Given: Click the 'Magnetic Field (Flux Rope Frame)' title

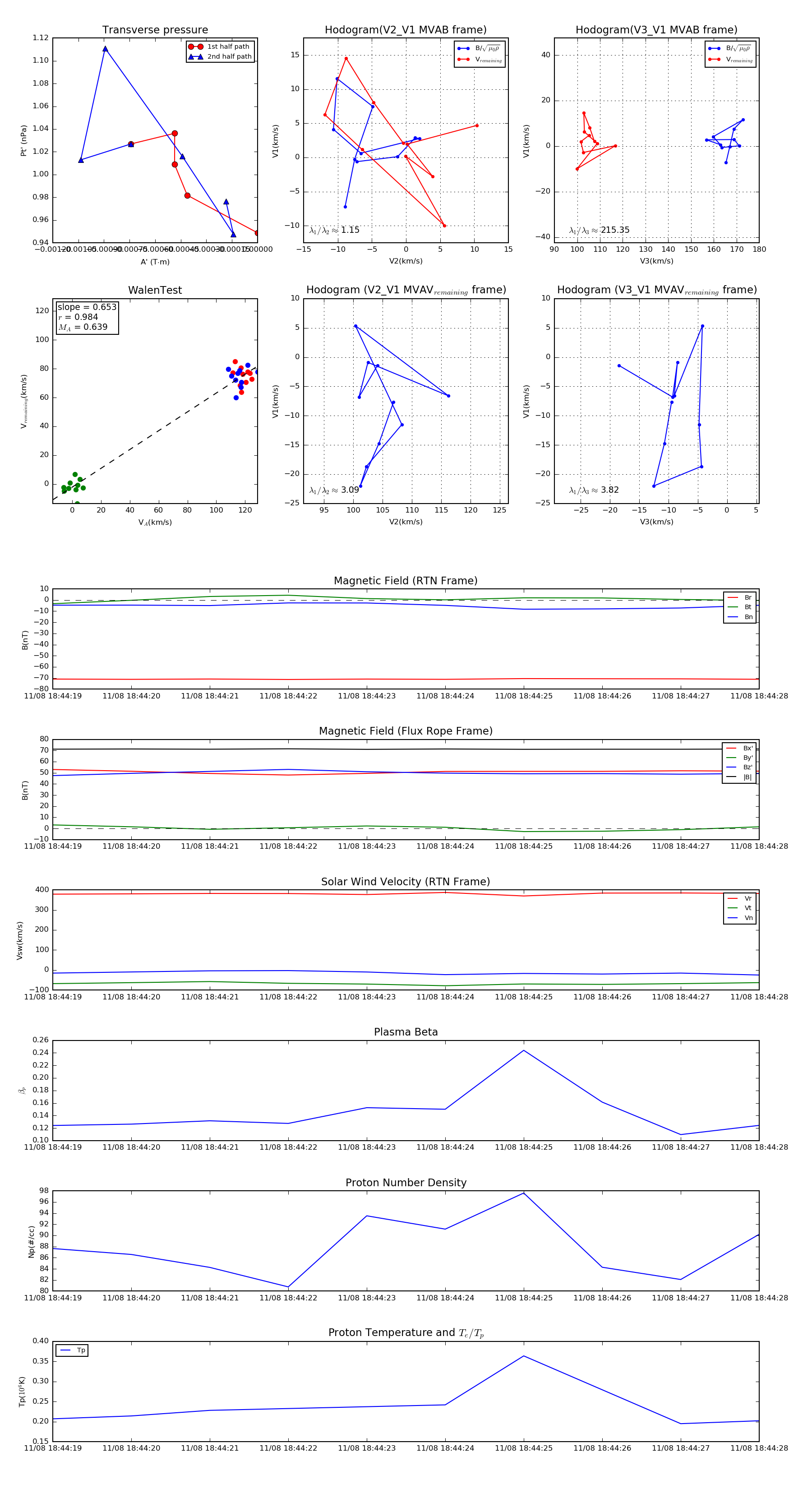Looking at the screenshot, I should (x=406, y=731).
